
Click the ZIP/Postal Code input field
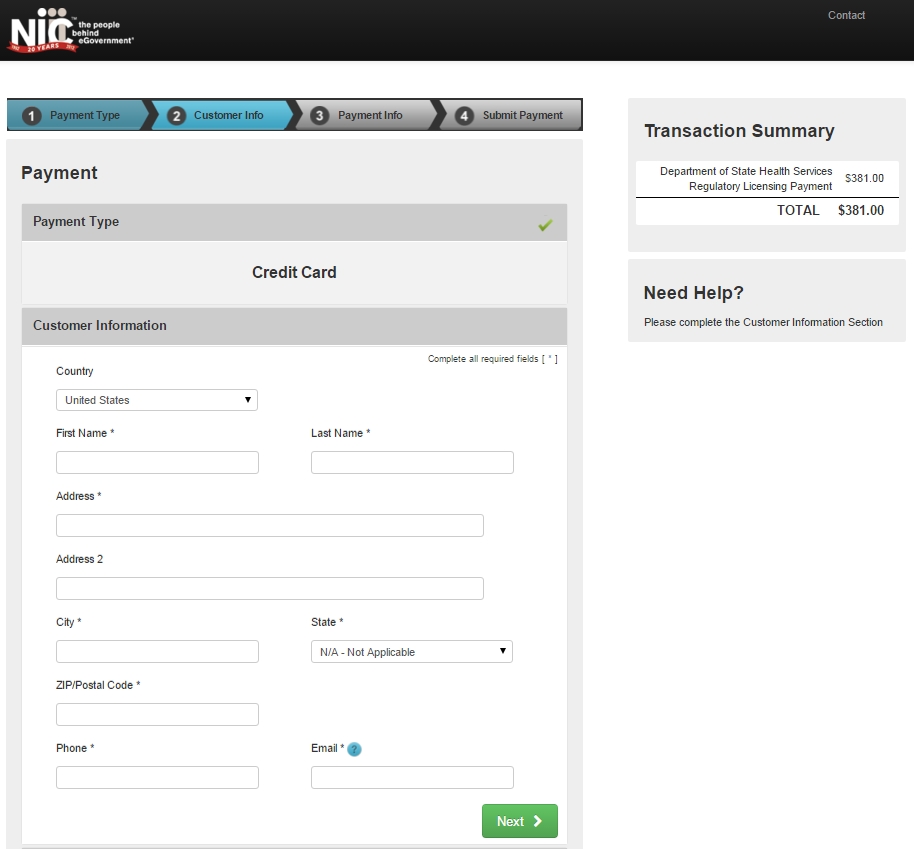(x=157, y=714)
